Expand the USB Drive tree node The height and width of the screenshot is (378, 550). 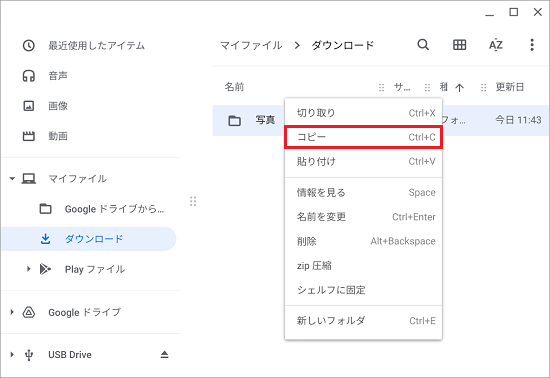click(x=12, y=355)
